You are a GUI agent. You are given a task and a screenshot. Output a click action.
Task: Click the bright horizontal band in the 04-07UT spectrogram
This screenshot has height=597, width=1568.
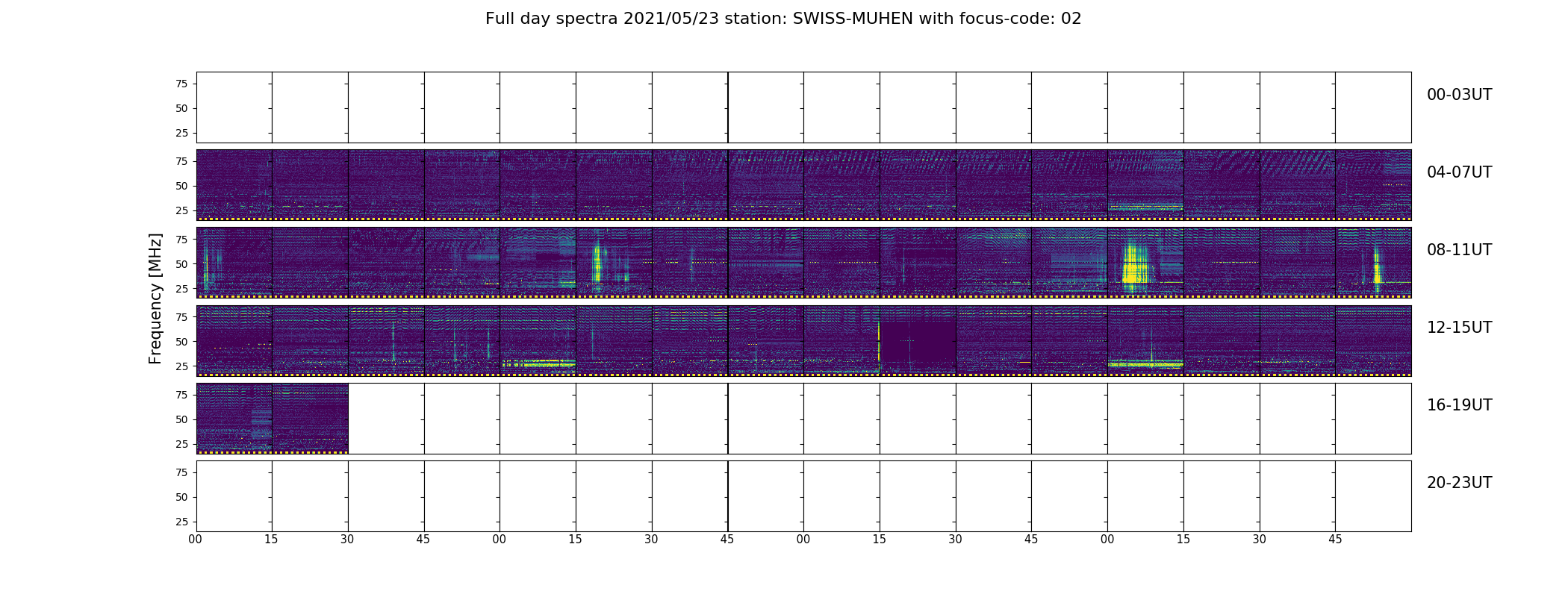(x=1145, y=206)
